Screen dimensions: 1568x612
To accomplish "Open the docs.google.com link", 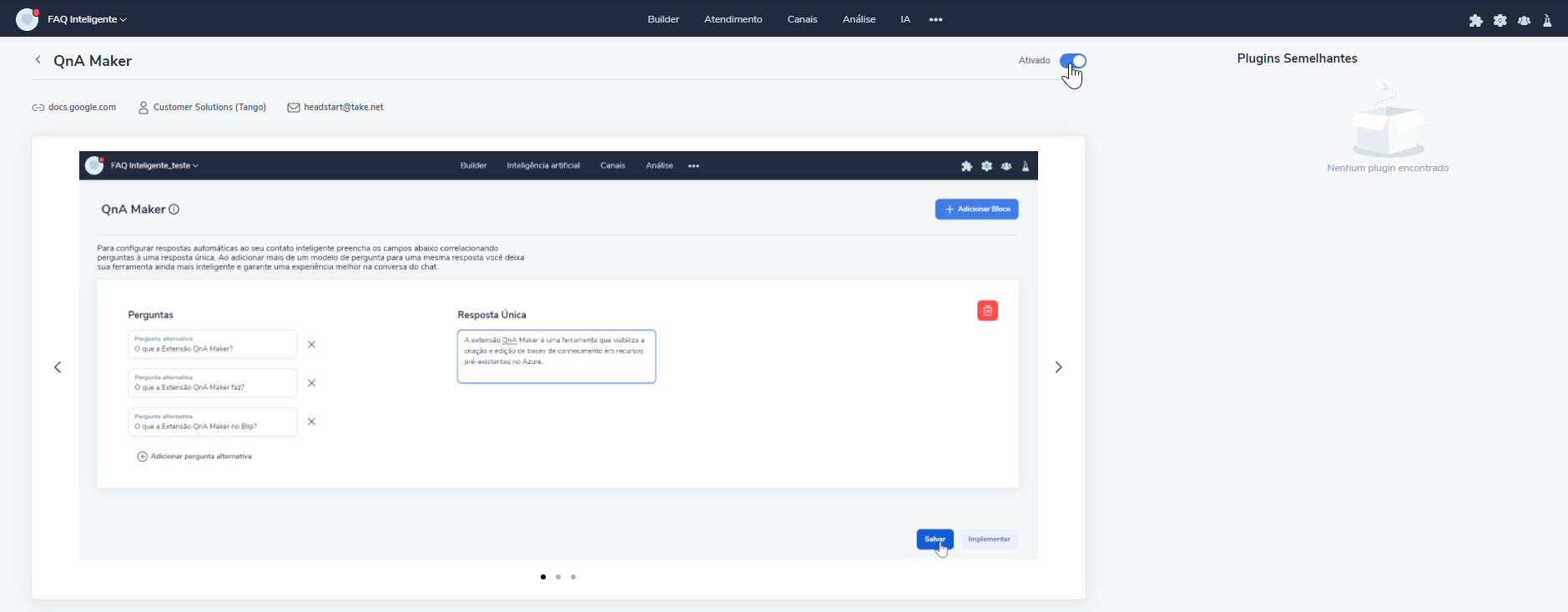I will tap(82, 108).
